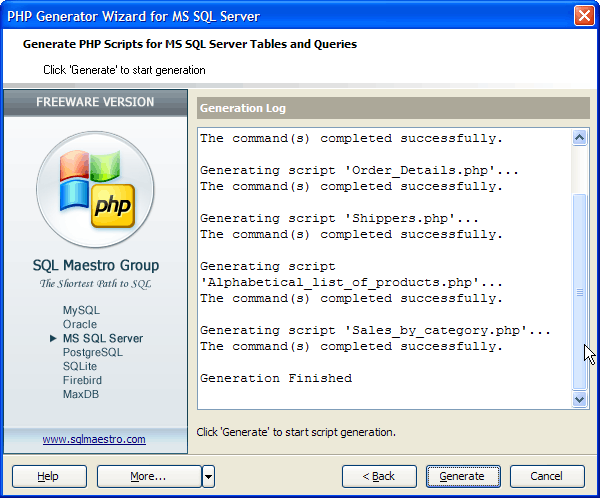Select PostgreSQL in the product list
600x498 pixels.
[x=93, y=352]
